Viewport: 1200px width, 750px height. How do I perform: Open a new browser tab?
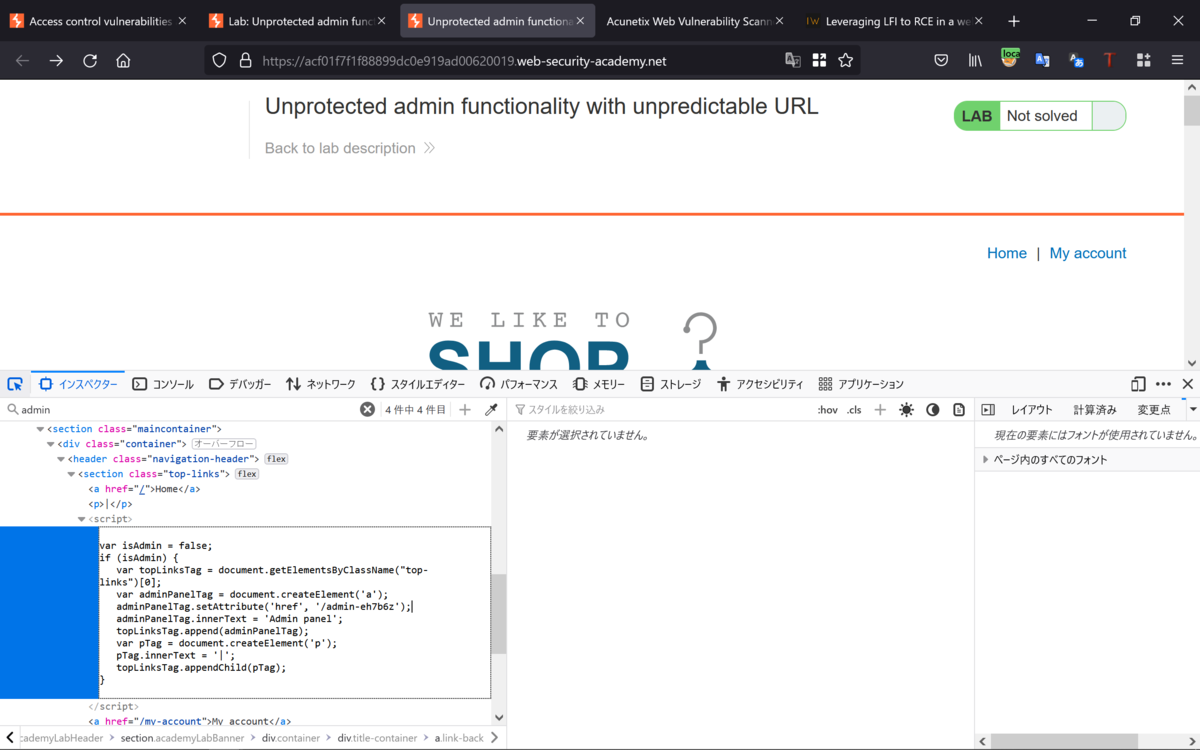pyautogui.click(x=1014, y=21)
